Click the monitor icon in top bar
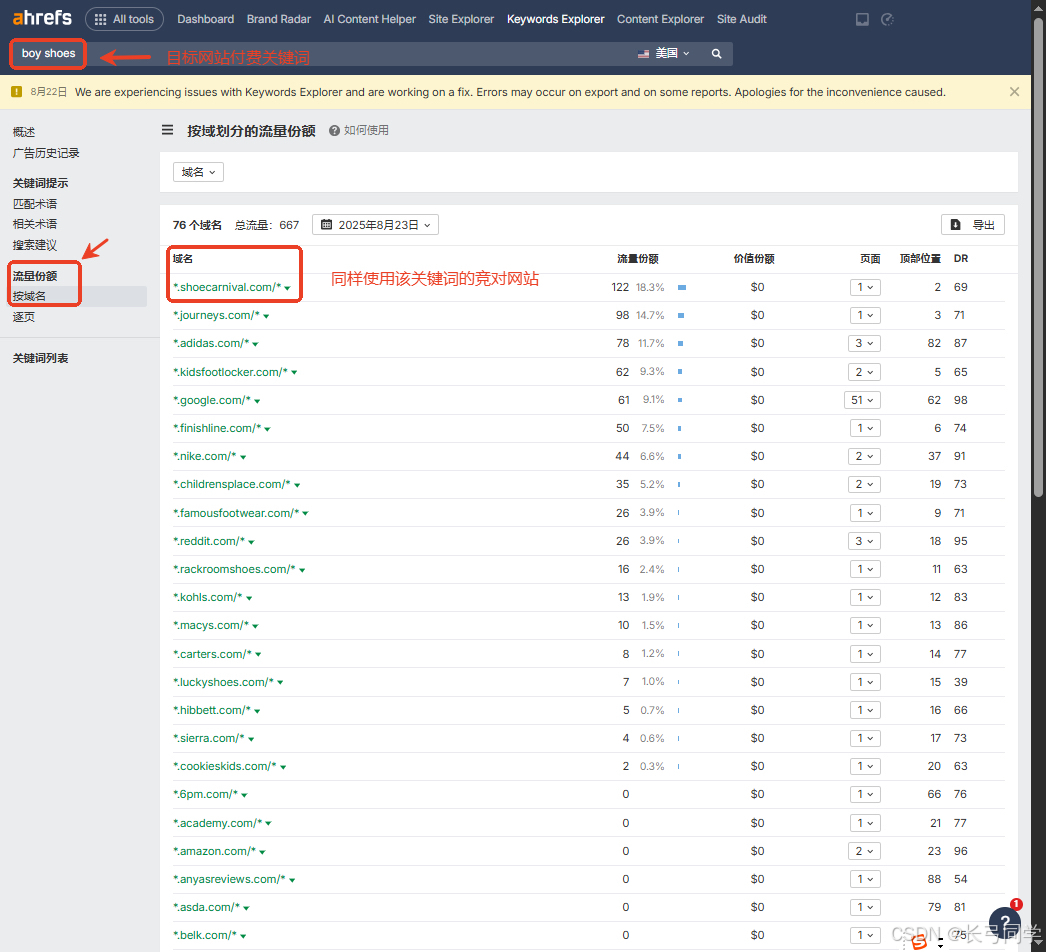Viewport: 1046px width, 952px height. point(863,19)
